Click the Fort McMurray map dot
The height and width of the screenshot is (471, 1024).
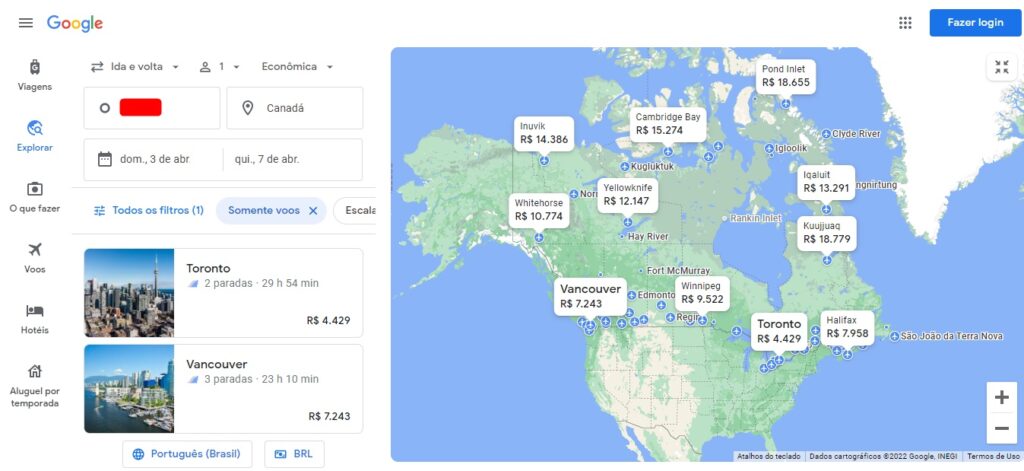point(641,270)
